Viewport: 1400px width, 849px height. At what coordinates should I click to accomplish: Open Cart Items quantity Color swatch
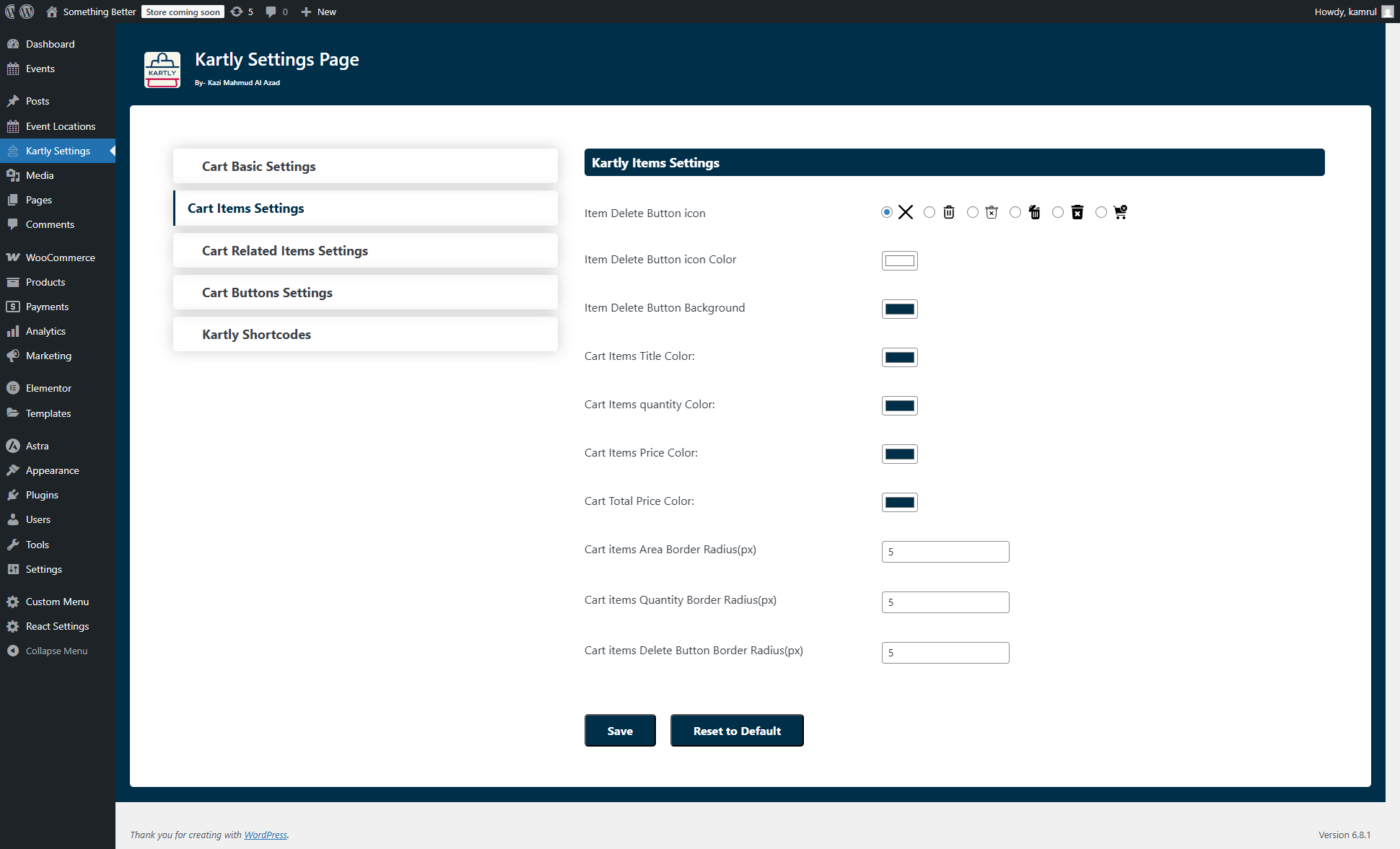click(x=900, y=405)
